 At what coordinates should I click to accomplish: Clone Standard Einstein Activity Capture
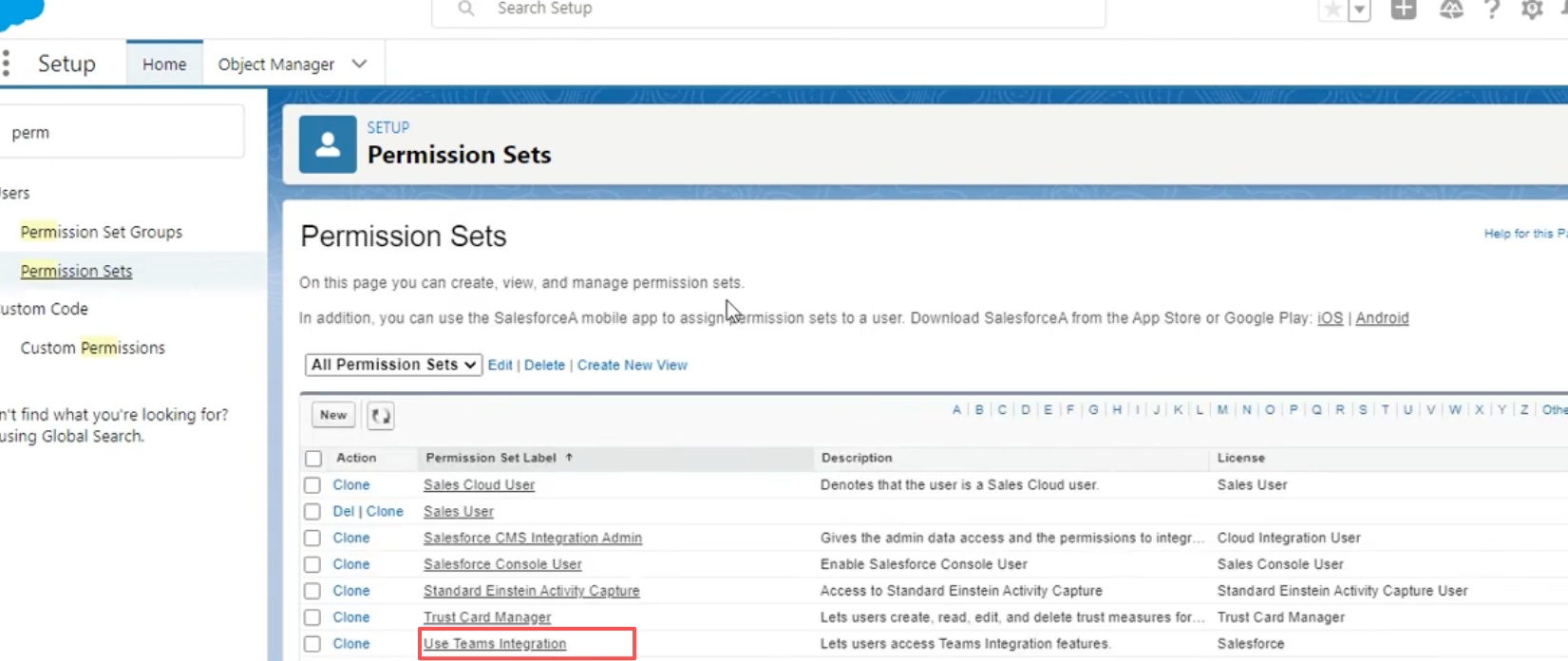[351, 591]
